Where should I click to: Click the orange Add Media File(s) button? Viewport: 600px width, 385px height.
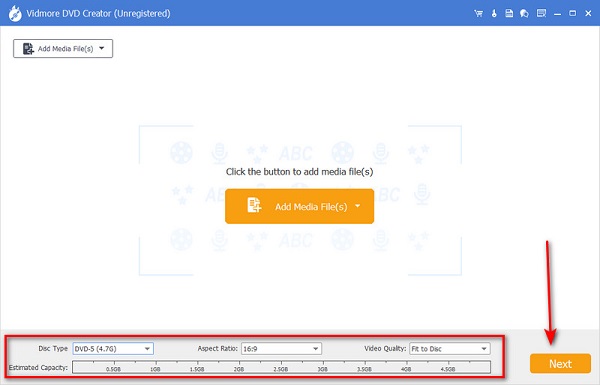pos(299,206)
